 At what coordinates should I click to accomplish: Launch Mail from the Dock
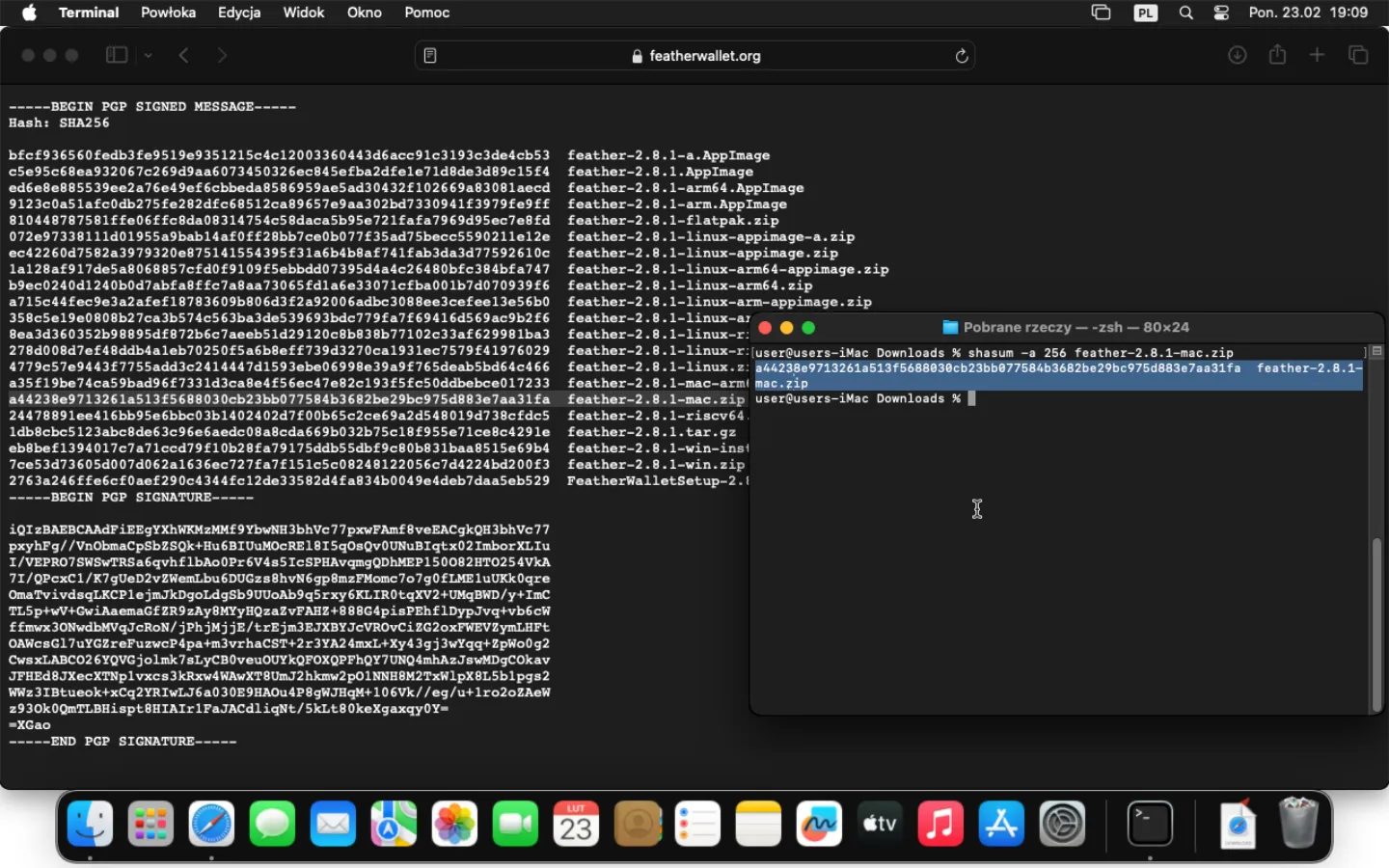point(333,825)
